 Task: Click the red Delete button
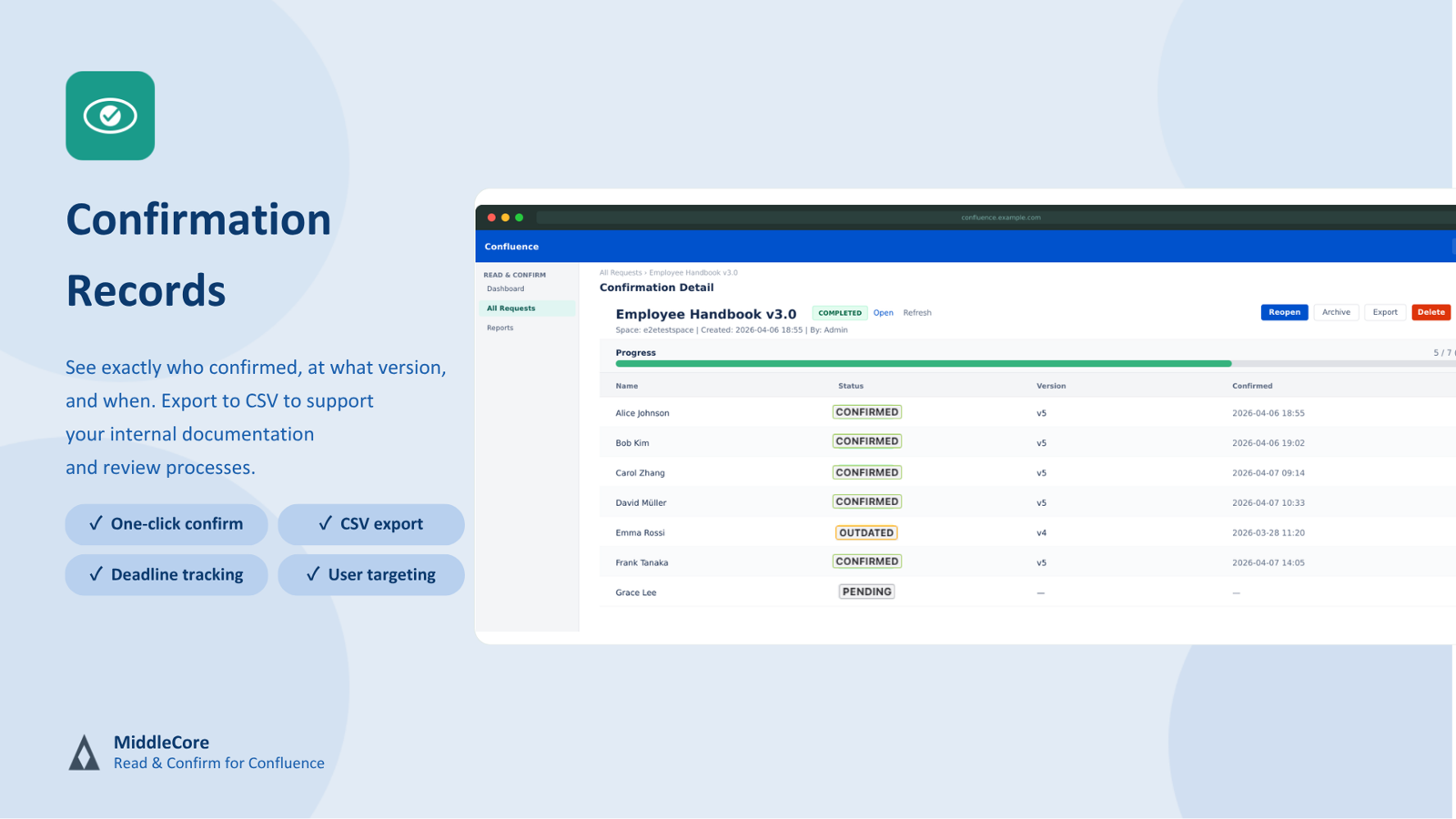point(1431,312)
